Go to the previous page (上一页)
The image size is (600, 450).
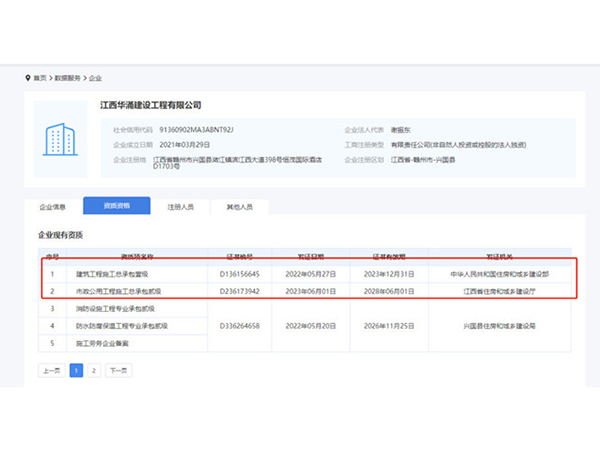pyautogui.click(x=52, y=370)
